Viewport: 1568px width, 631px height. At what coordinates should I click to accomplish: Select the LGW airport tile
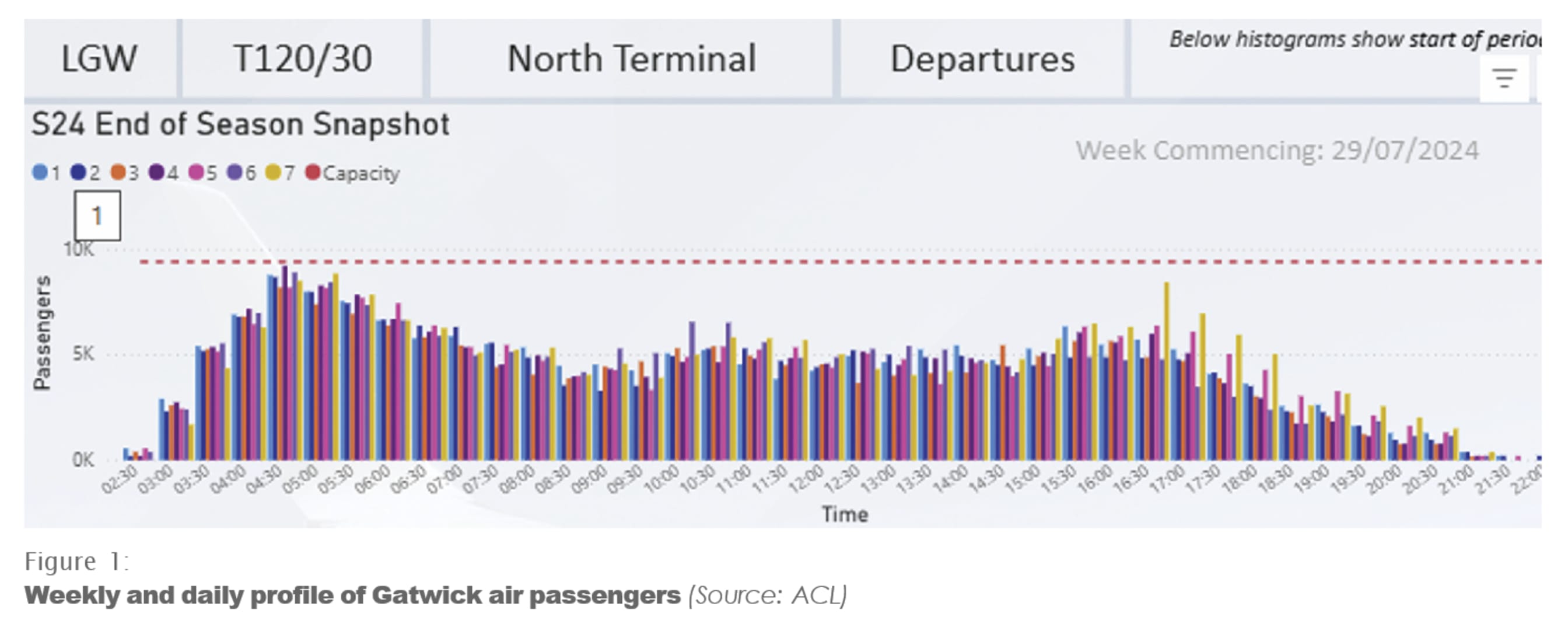pyautogui.click(x=99, y=59)
